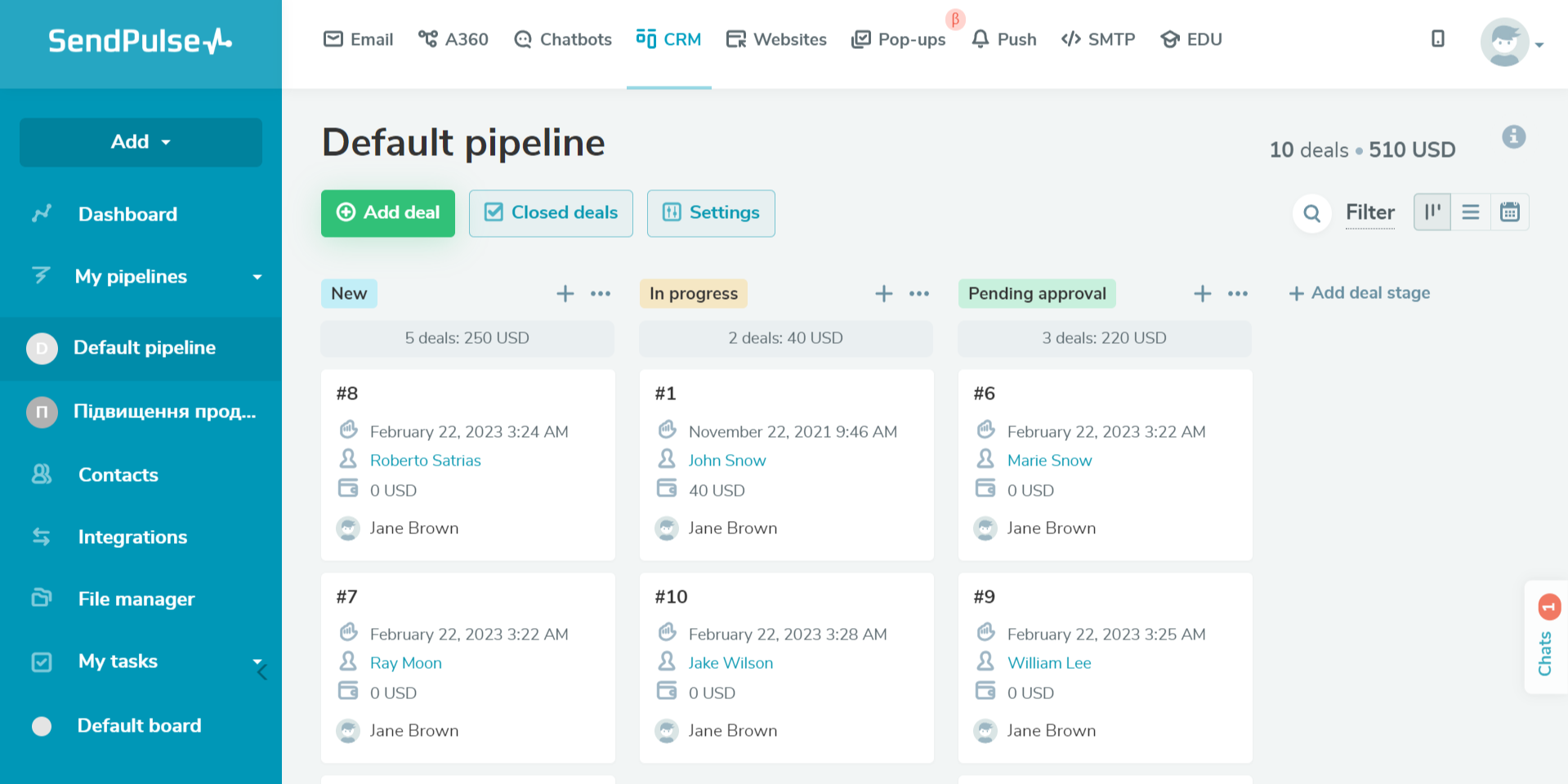Image resolution: width=1568 pixels, height=784 pixels.
Task: Open the Pop-ups tab
Action: [x=898, y=39]
